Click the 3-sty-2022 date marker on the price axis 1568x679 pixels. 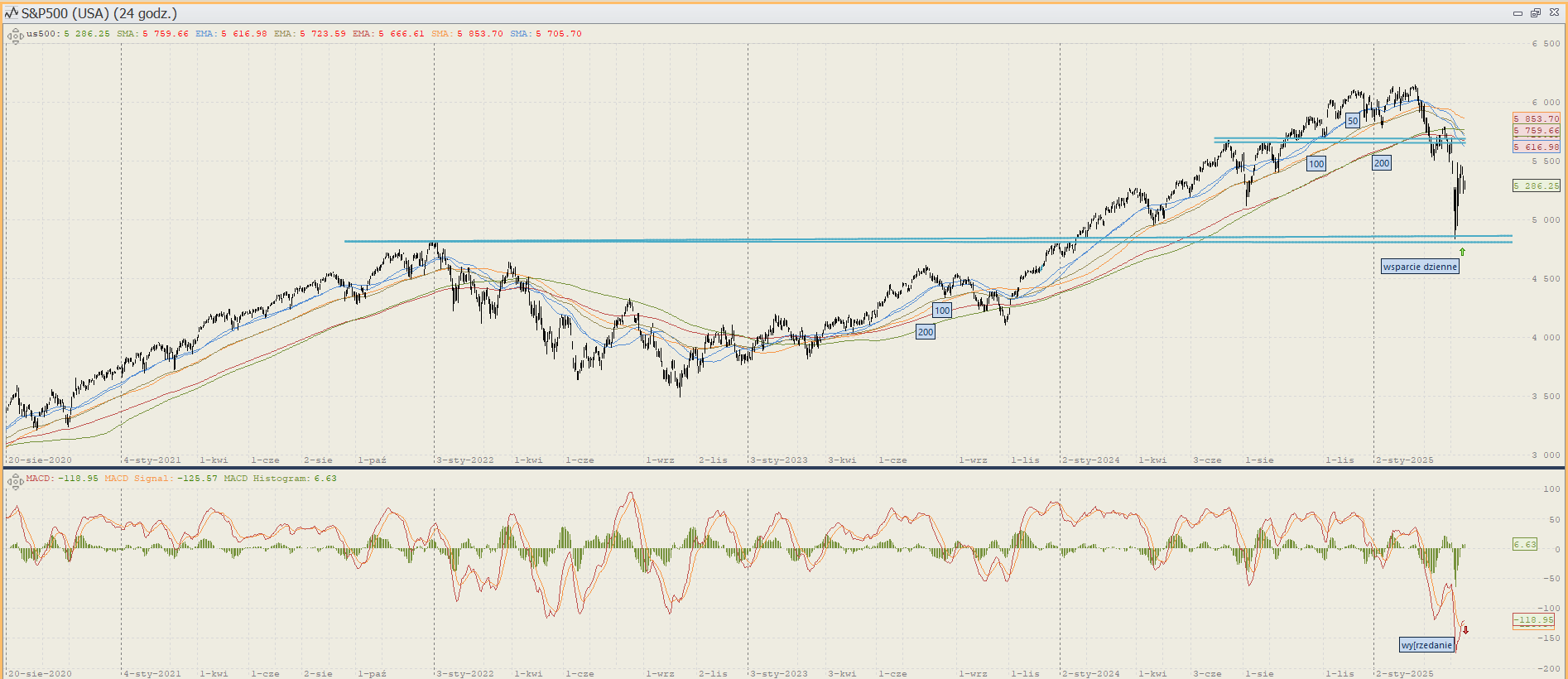point(464,460)
